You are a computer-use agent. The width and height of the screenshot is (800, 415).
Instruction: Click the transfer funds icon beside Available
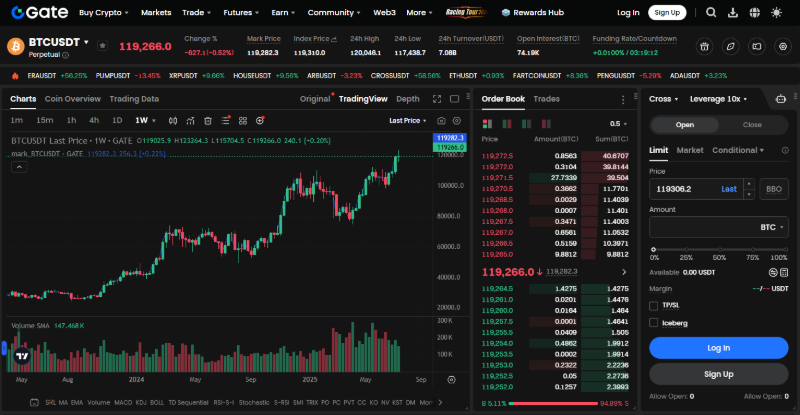click(773, 273)
